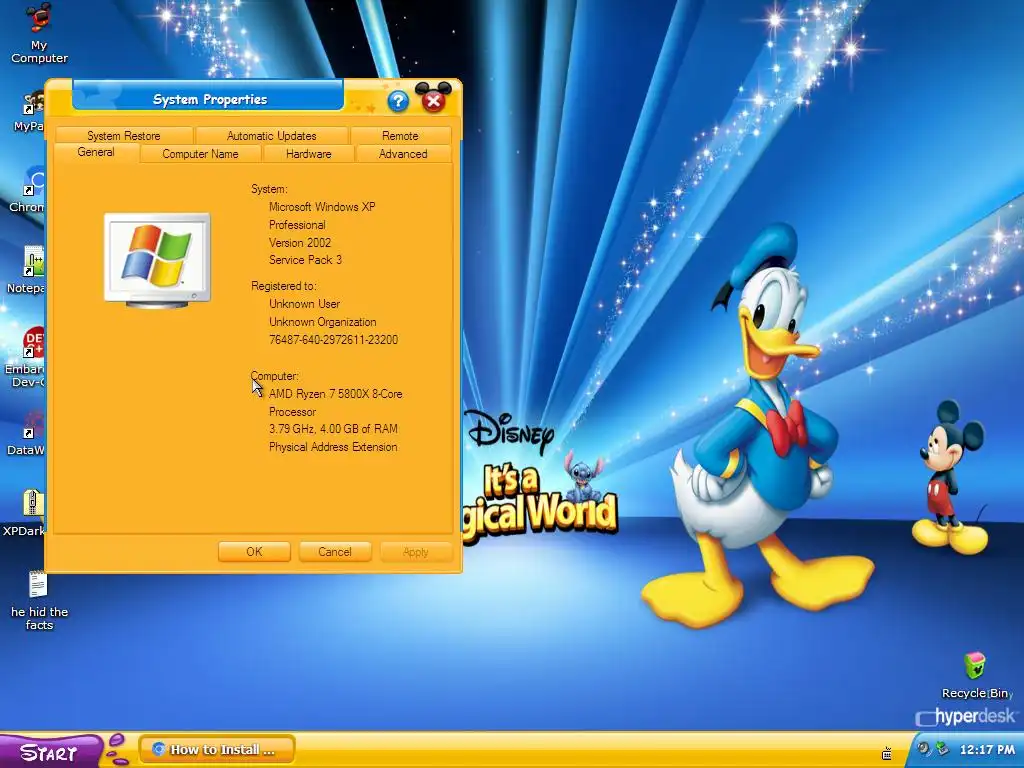Click the System Properties title bar
Image resolution: width=1024 pixels, height=768 pixels.
[x=209, y=99]
